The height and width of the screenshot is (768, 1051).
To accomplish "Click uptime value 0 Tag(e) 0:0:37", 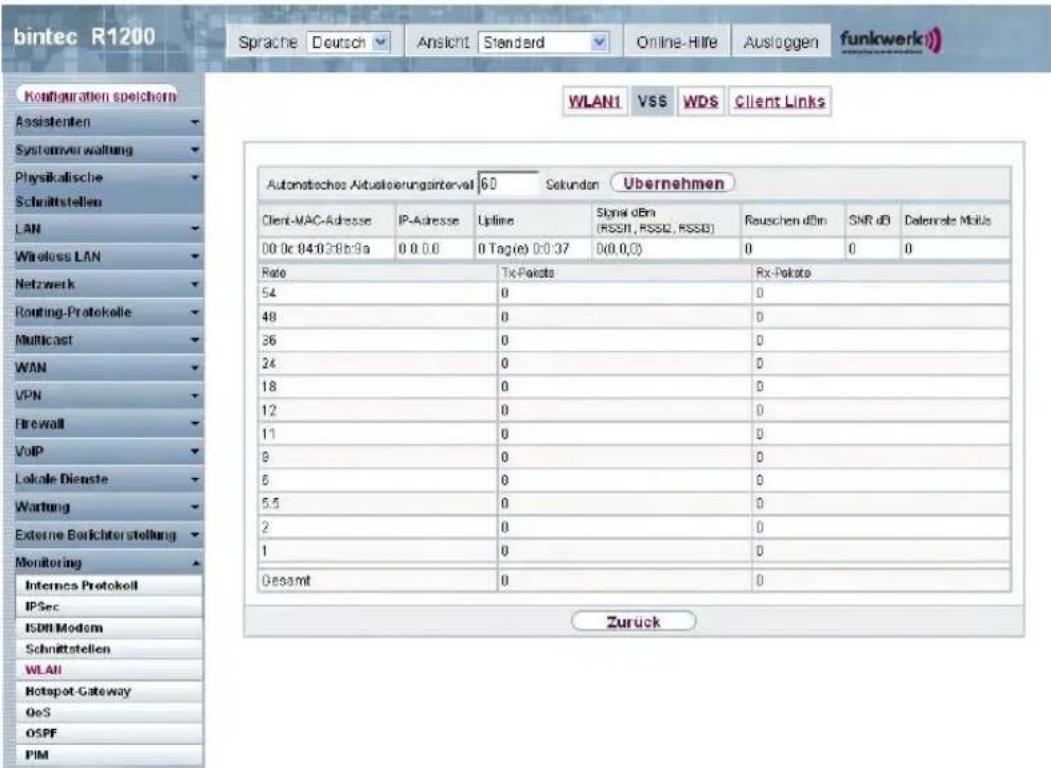I will click(523, 249).
